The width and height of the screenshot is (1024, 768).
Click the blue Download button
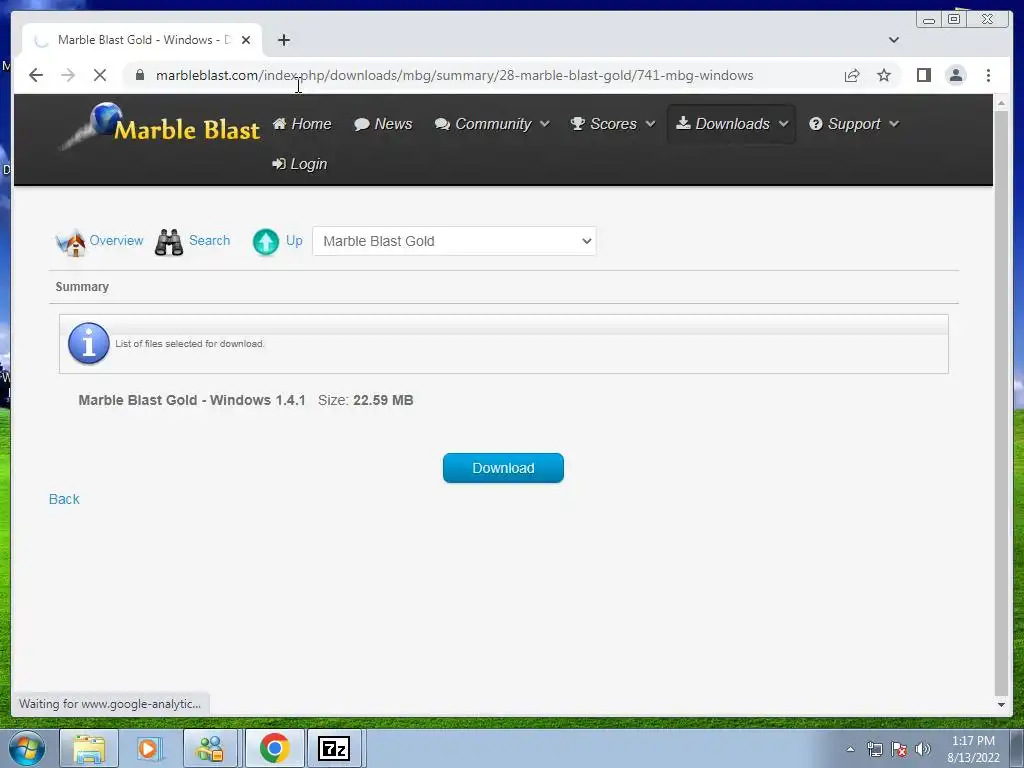click(x=504, y=468)
